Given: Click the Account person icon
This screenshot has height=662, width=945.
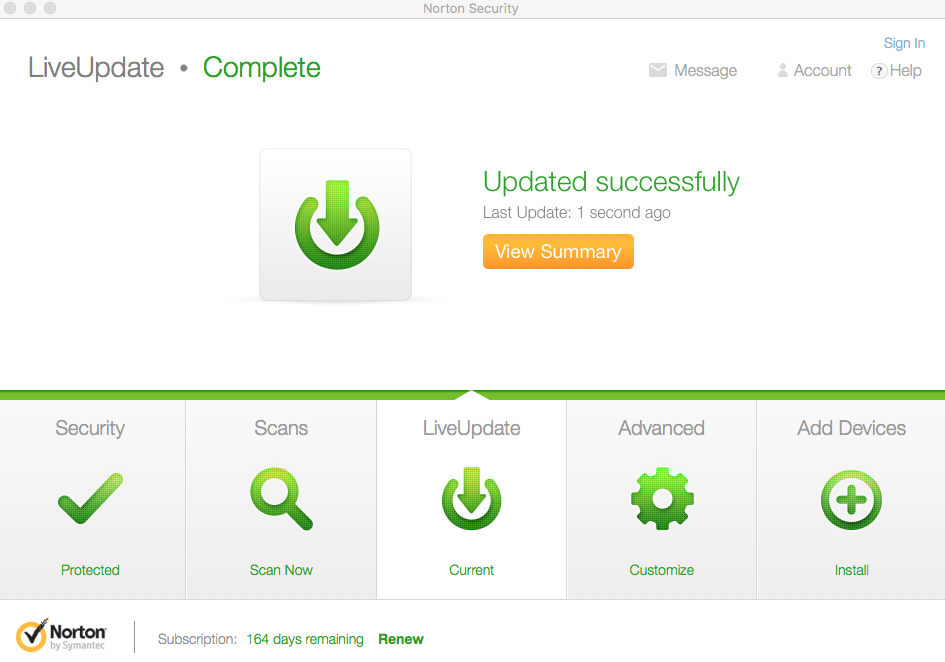Looking at the screenshot, I should pyautogui.click(x=783, y=71).
